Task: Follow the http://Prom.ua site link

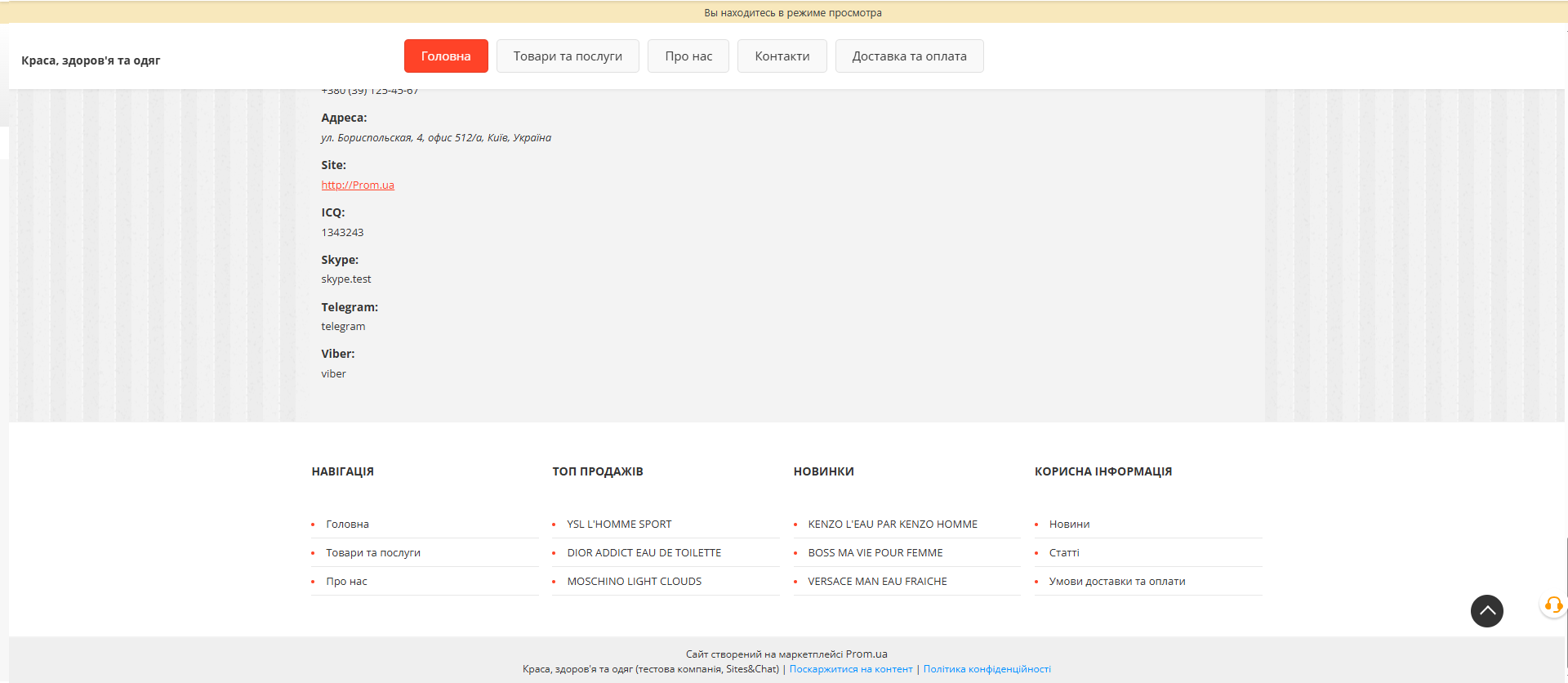Action: (358, 185)
